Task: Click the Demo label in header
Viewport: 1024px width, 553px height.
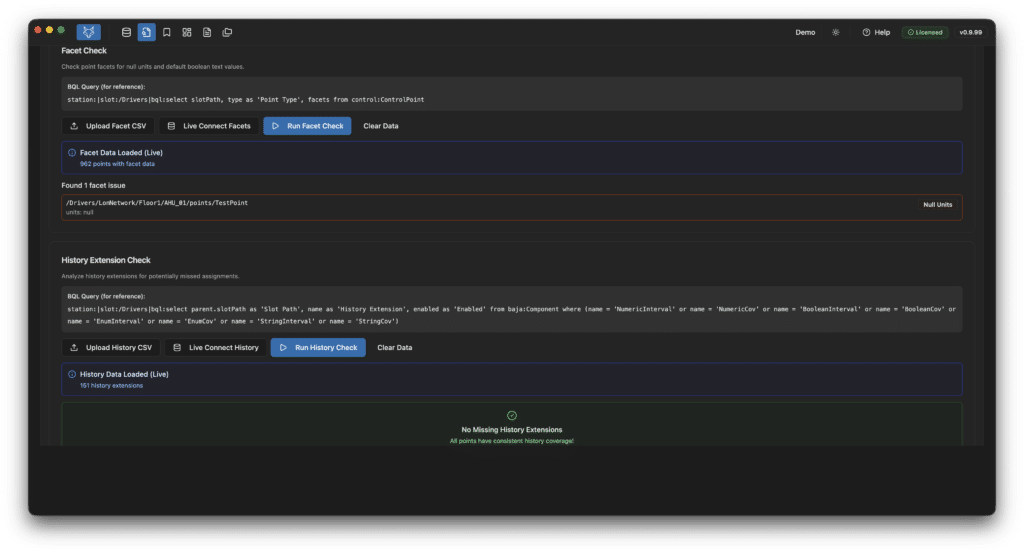Action: point(805,32)
